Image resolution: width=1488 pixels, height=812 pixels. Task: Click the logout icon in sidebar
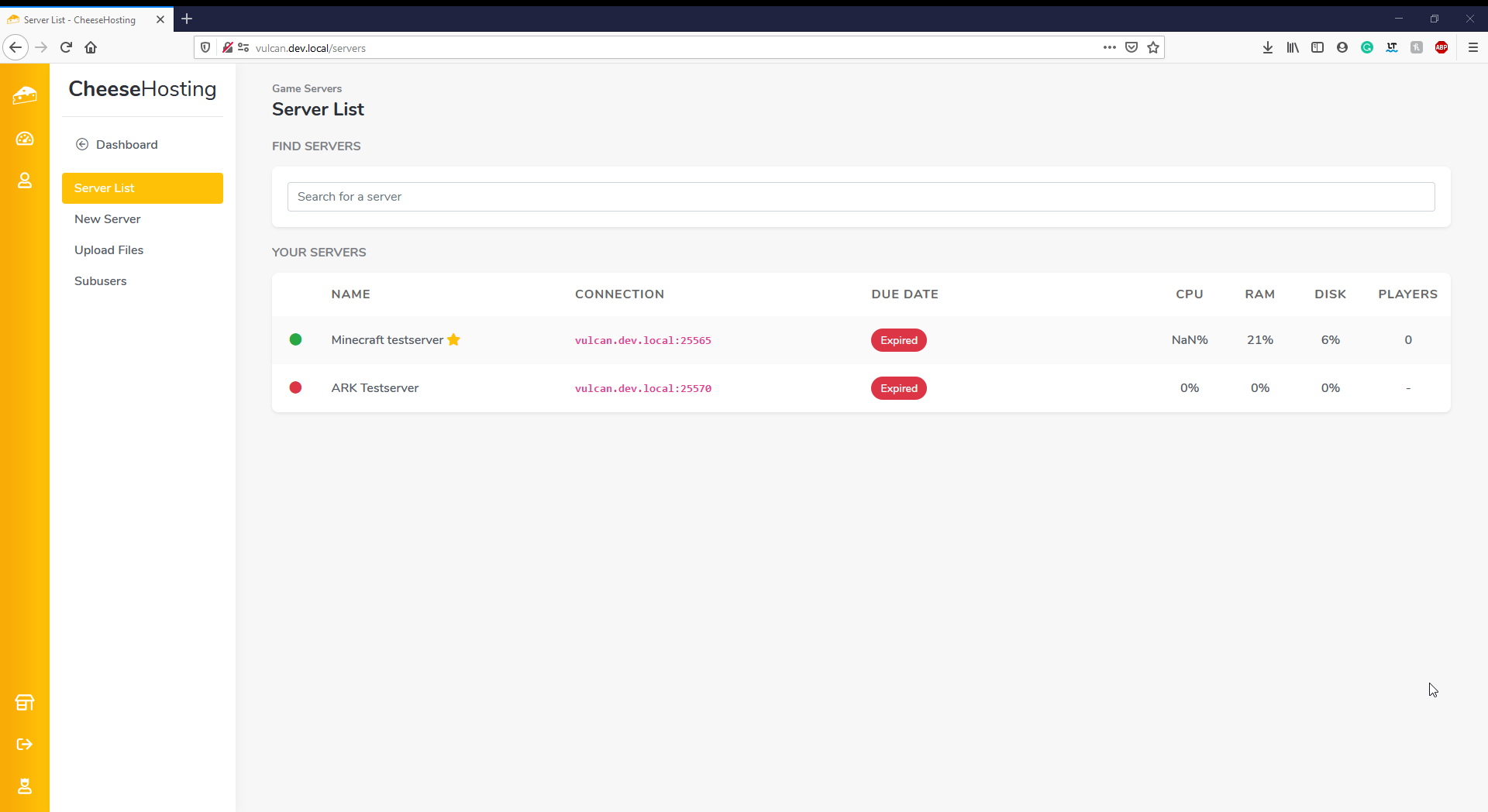tap(25, 745)
